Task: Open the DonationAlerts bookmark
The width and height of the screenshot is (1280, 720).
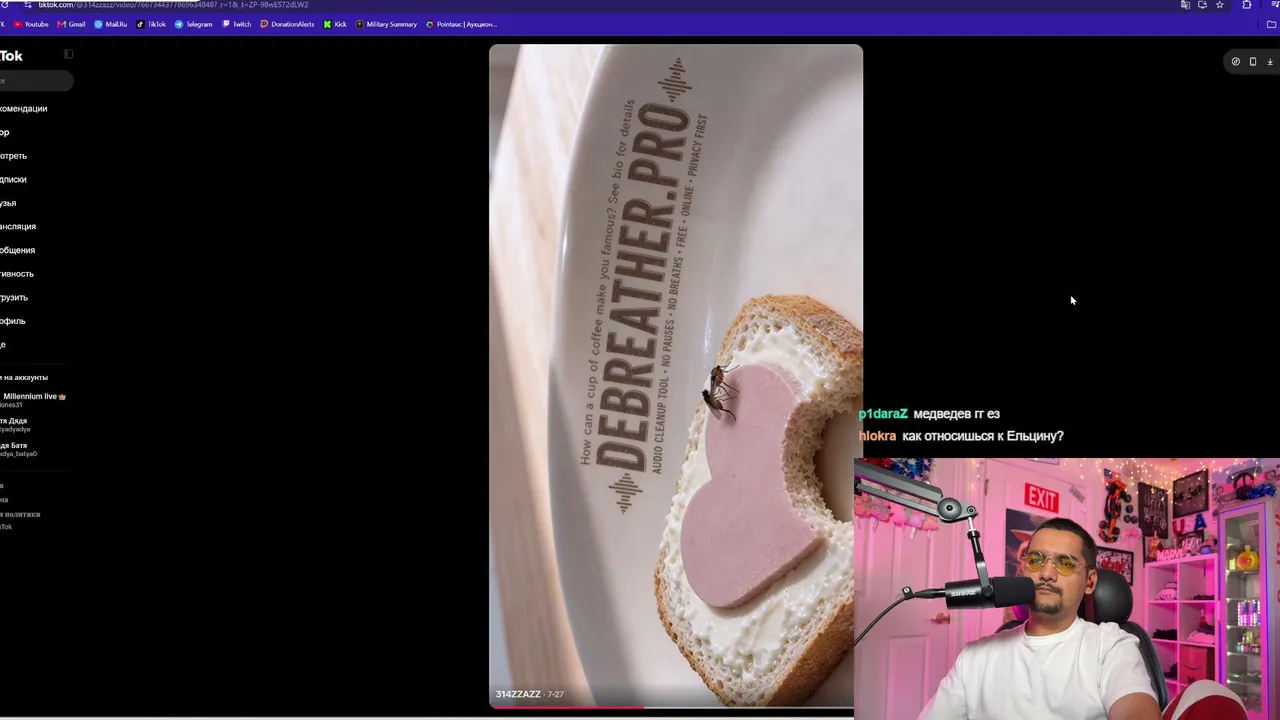Action: (287, 24)
